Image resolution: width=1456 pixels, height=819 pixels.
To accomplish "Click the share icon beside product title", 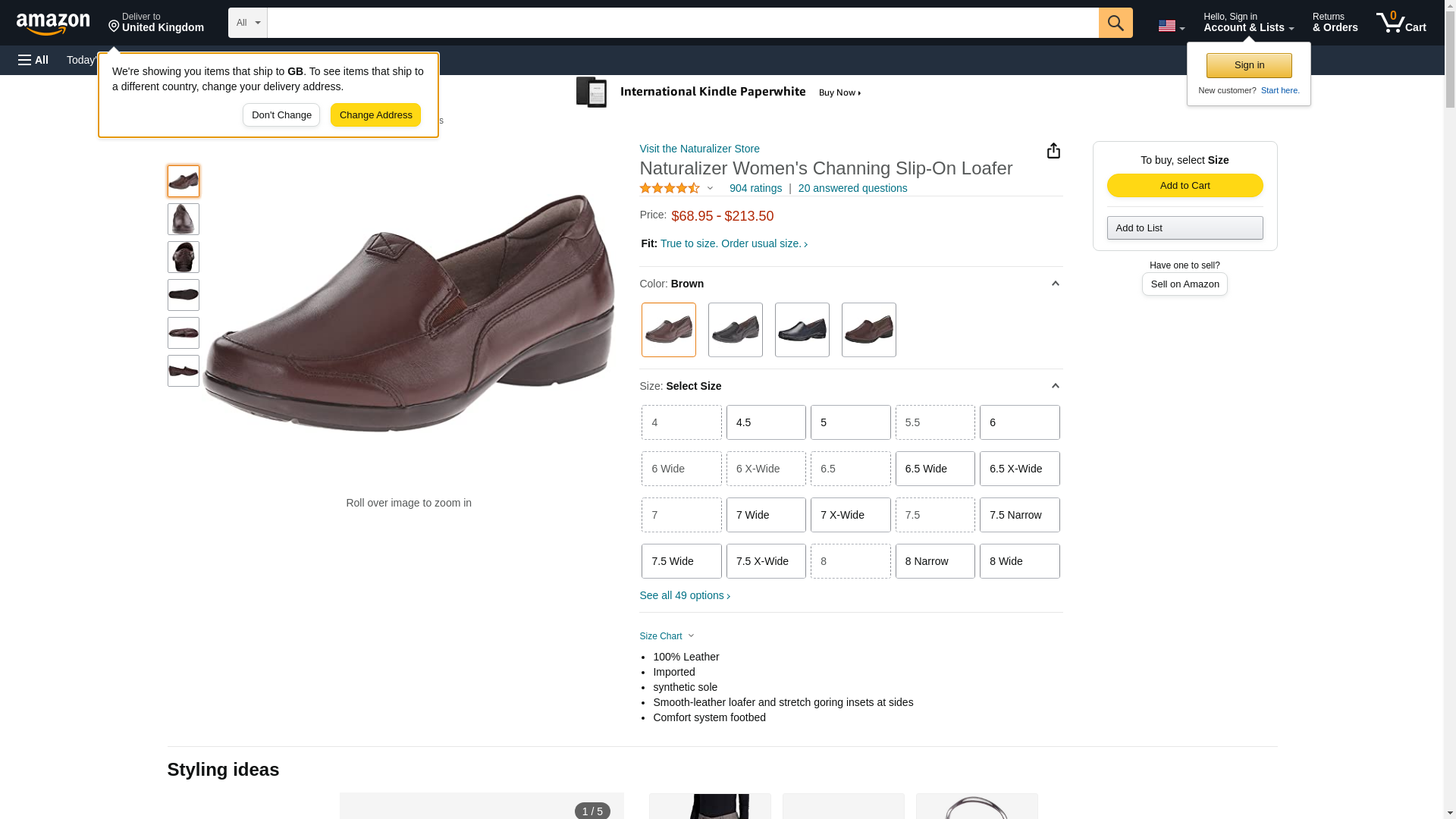I will (1053, 151).
